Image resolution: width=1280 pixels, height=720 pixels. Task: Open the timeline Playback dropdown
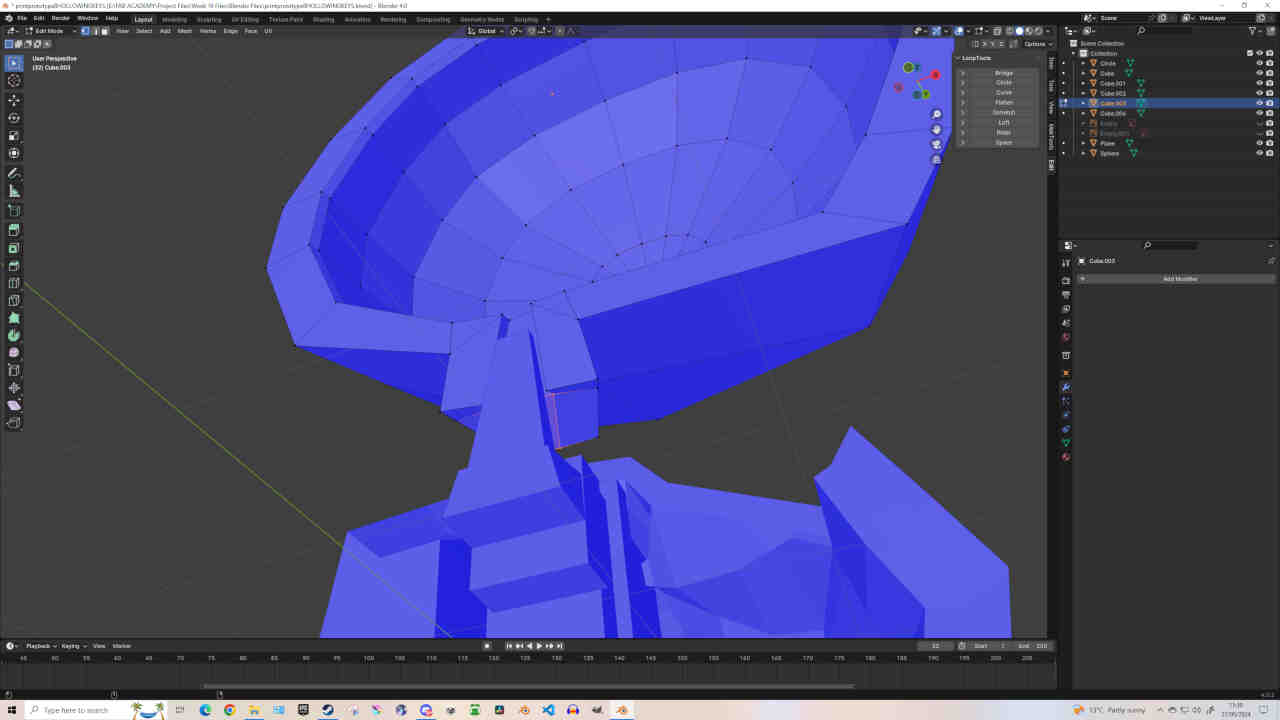(40, 646)
